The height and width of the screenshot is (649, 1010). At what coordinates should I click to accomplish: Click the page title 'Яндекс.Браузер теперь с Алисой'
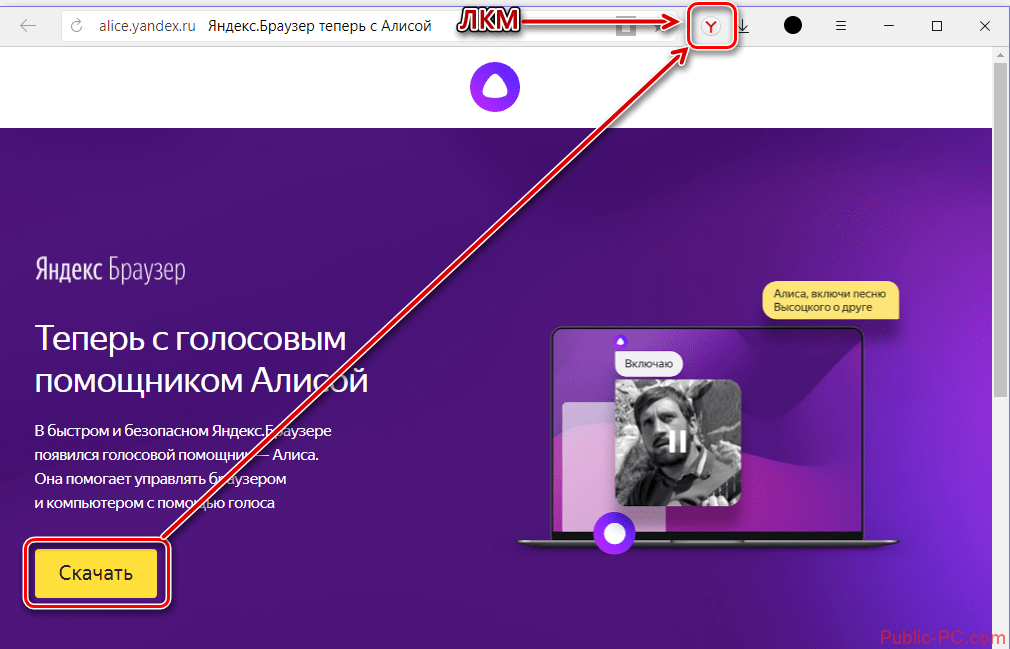(319, 26)
